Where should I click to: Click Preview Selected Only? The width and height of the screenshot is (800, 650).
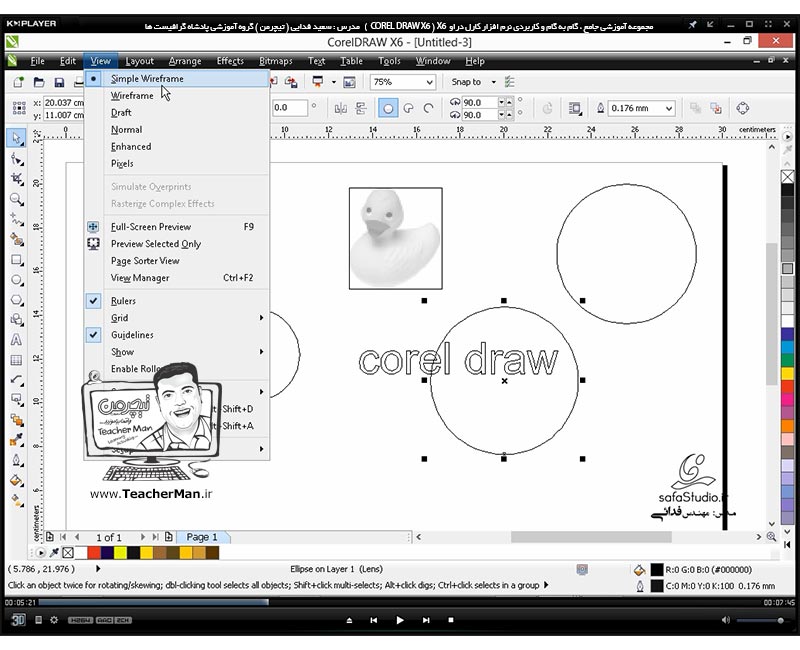177,244
